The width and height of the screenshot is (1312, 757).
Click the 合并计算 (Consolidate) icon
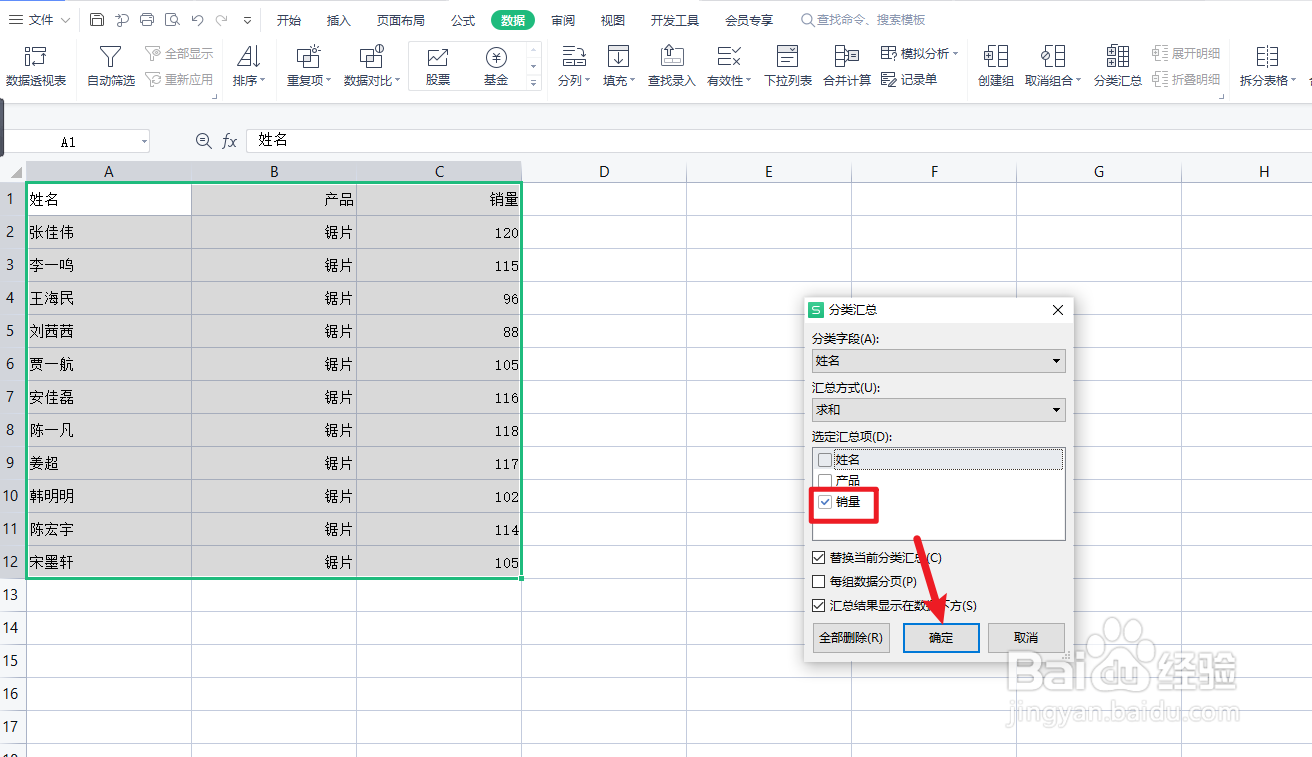coord(850,65)
